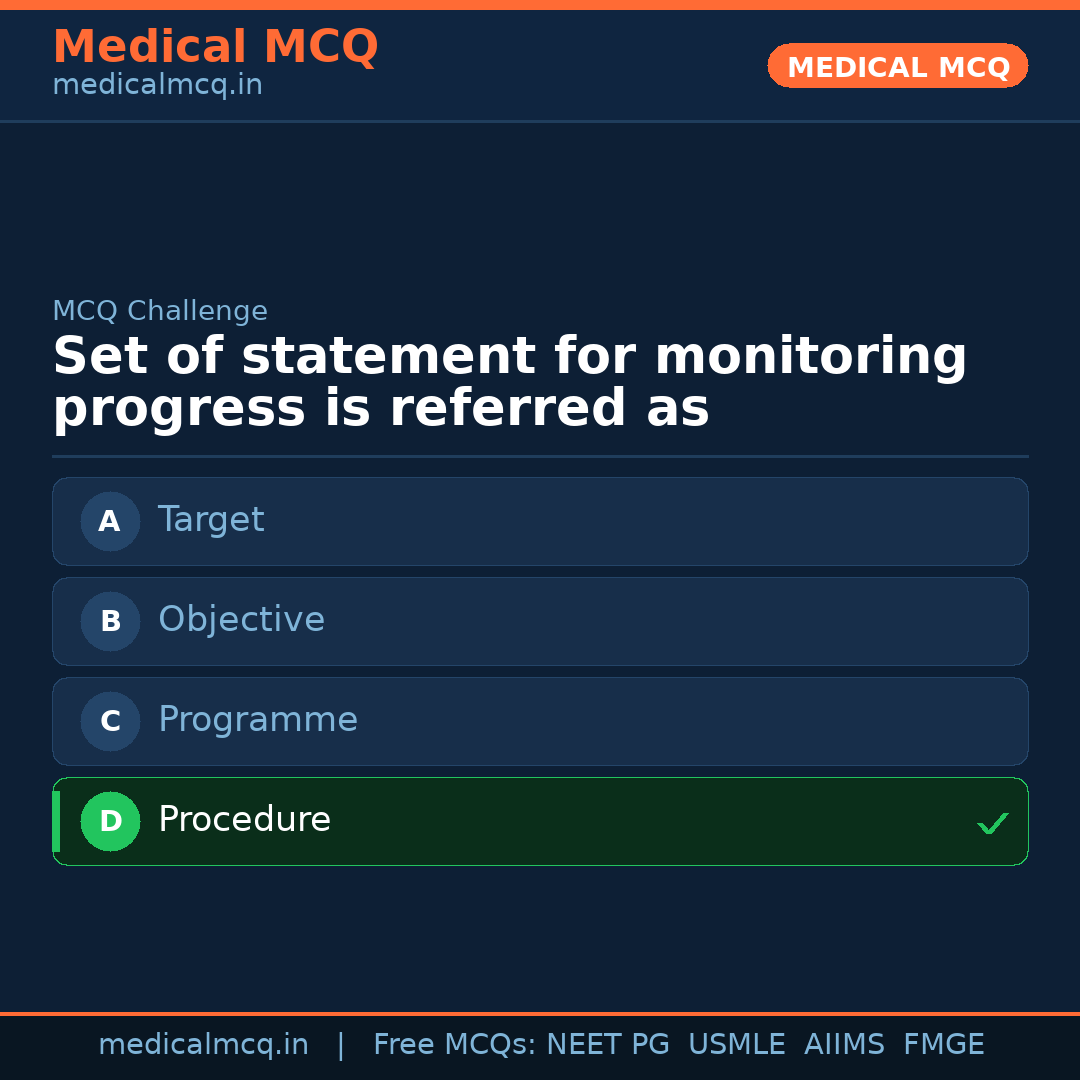Pick the Procedure answer option
The width and height of the screenshot is (1080, 1080).
tap(540, 821)
